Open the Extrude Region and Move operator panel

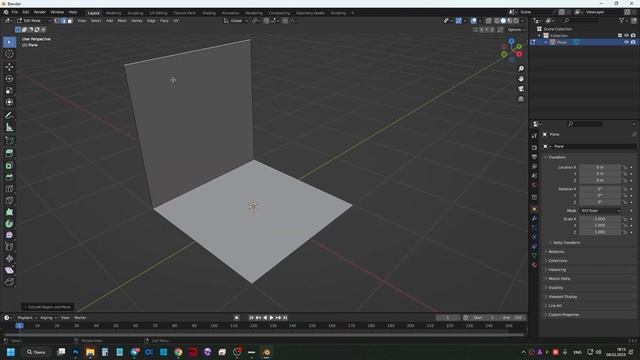48,307
